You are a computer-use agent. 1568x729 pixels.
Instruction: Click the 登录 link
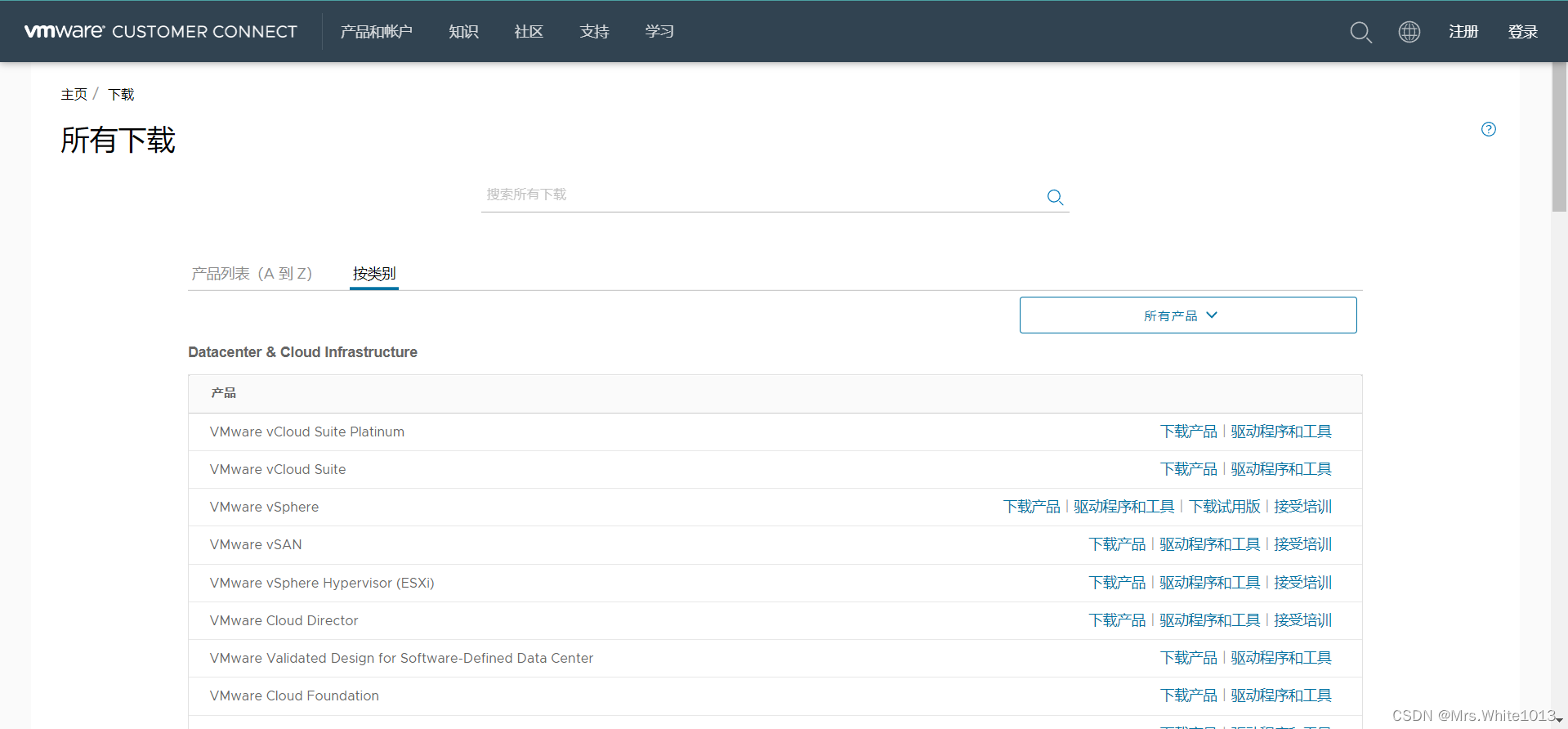click(x=1523, y=32)
